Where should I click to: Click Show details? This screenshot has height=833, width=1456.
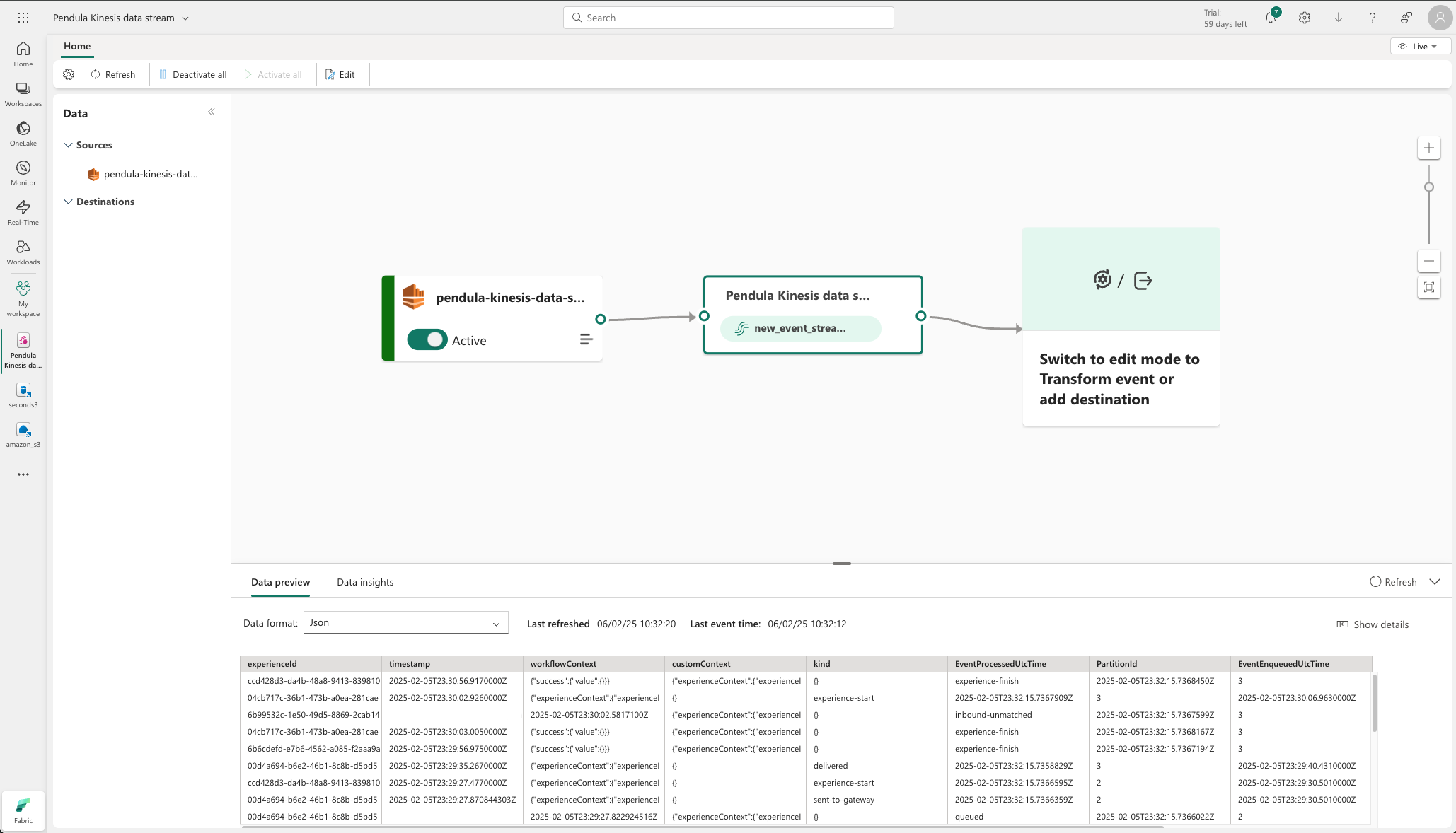point(1373,624)
